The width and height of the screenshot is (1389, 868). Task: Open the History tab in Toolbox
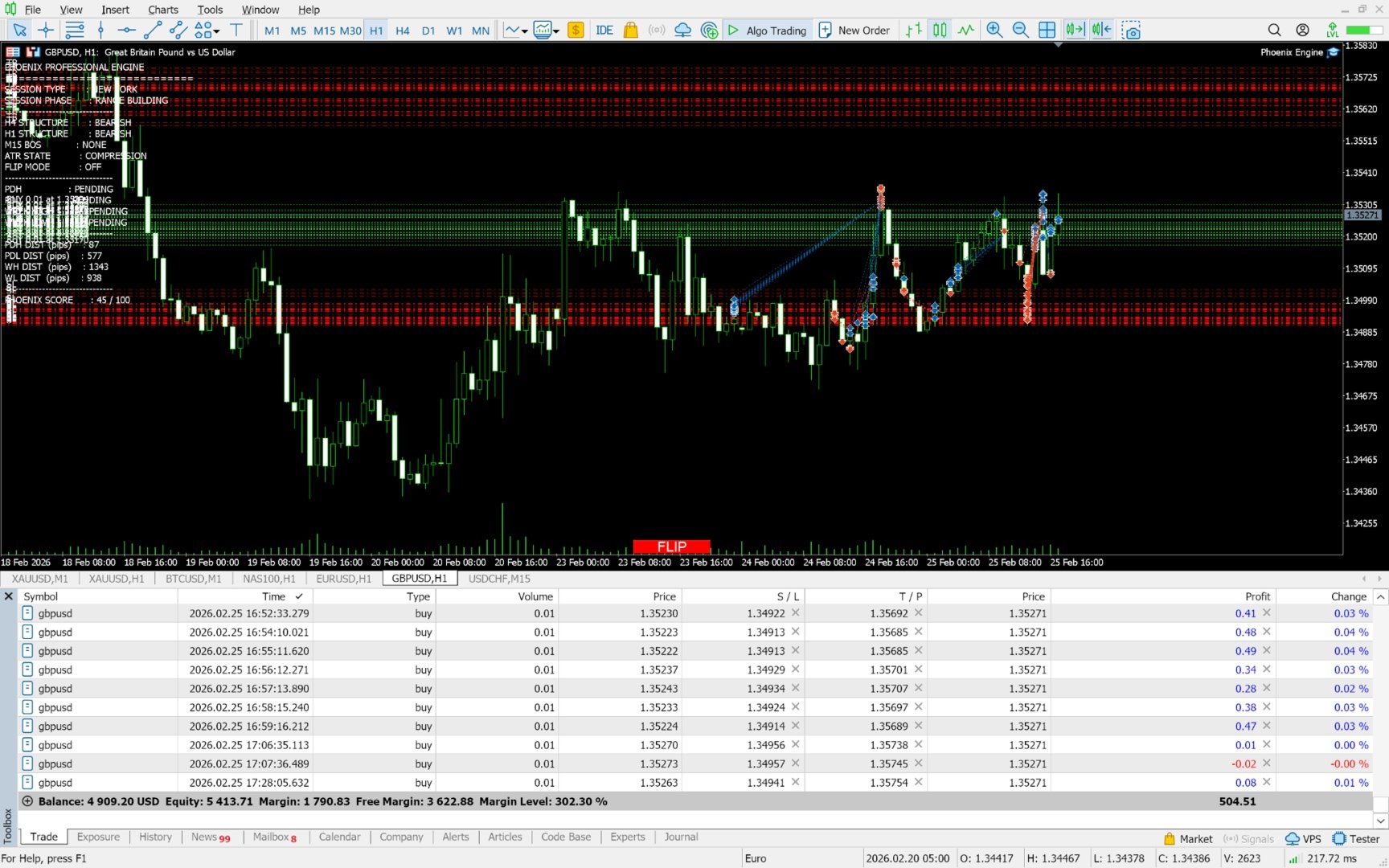pyautogui.click(x=155, y=837)
